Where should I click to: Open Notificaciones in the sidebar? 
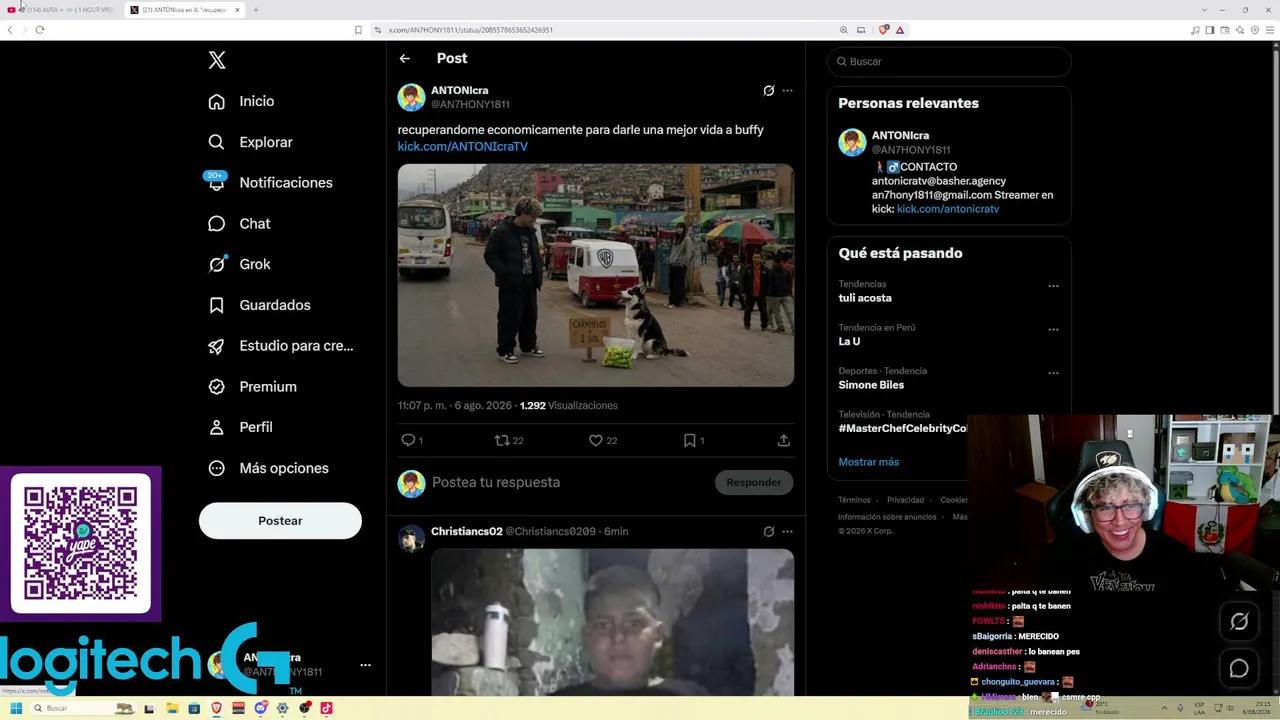coord(269,182)
